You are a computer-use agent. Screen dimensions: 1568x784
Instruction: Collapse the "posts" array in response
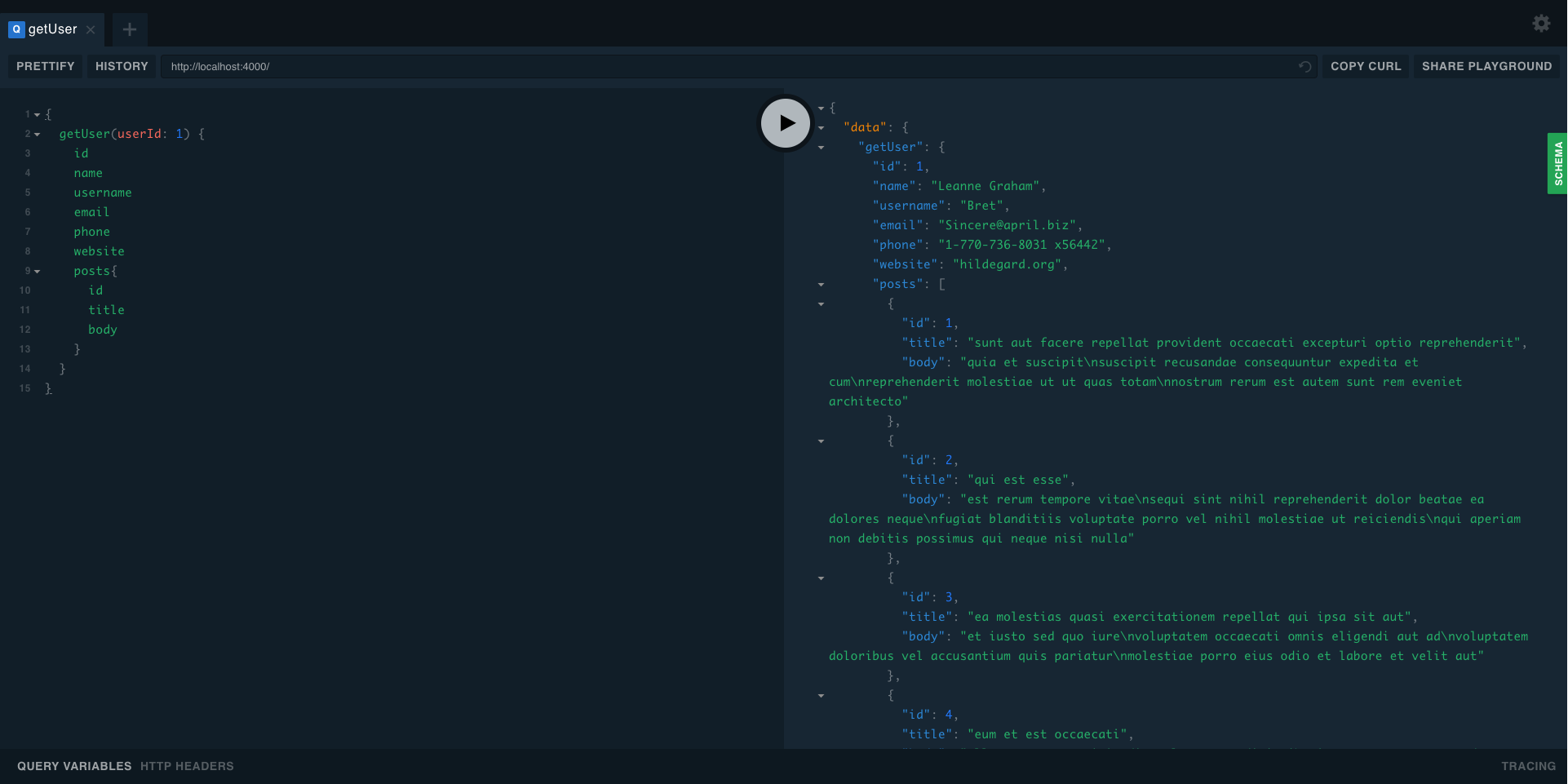pos(822,285)
